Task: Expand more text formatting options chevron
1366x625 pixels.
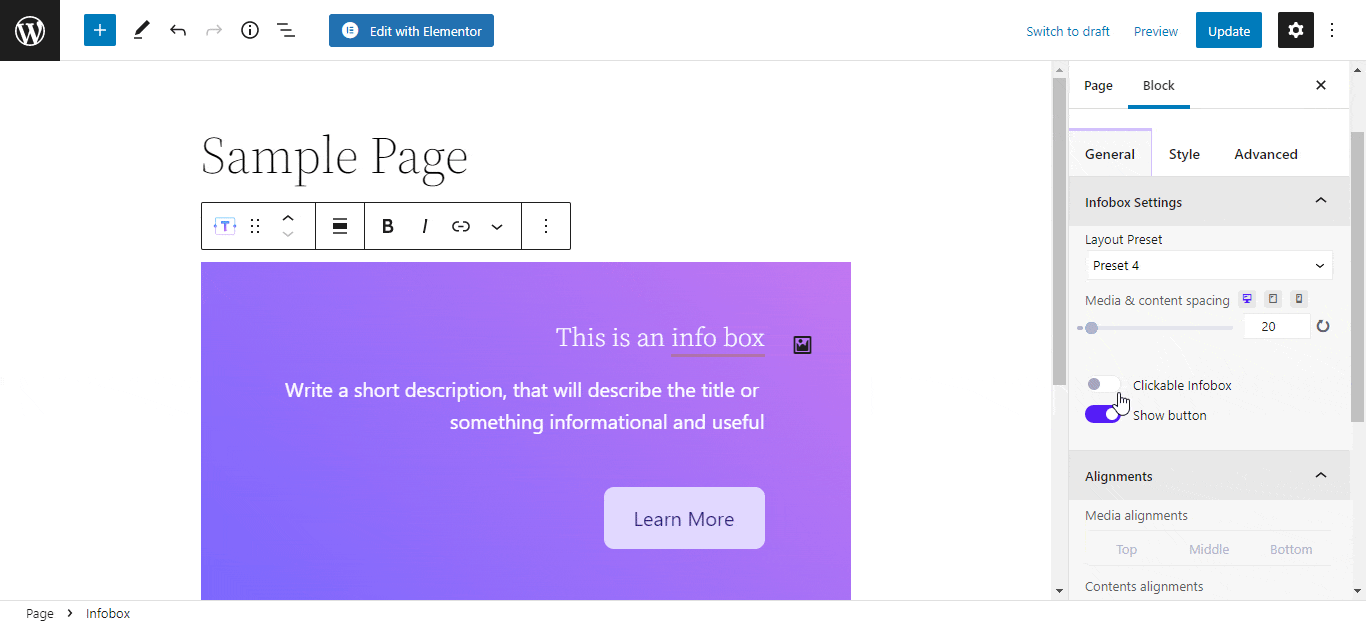Action: pyautogui.click(x=497, y=226)
